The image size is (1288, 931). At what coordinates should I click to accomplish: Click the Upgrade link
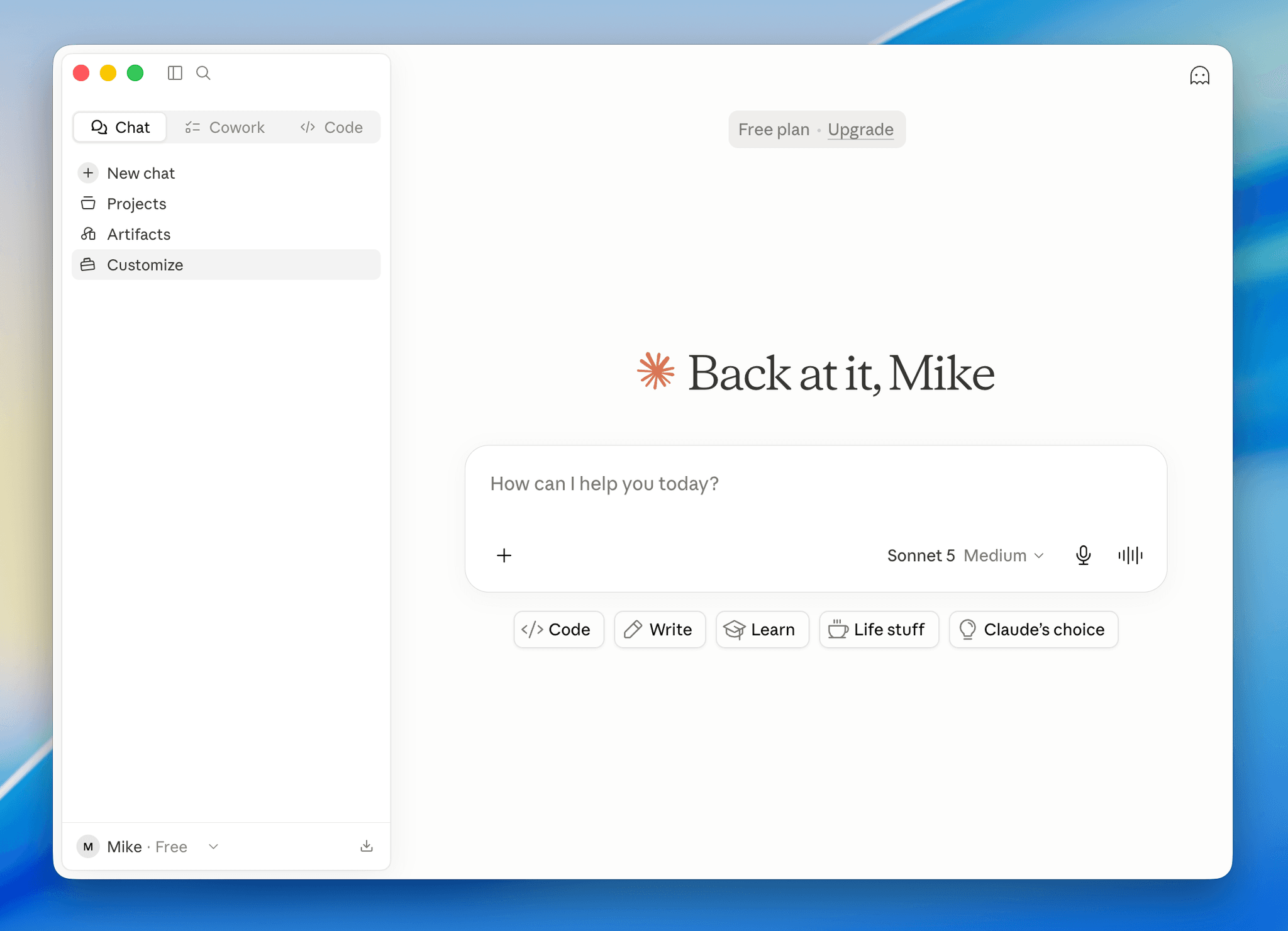click(x=860, y=130)
